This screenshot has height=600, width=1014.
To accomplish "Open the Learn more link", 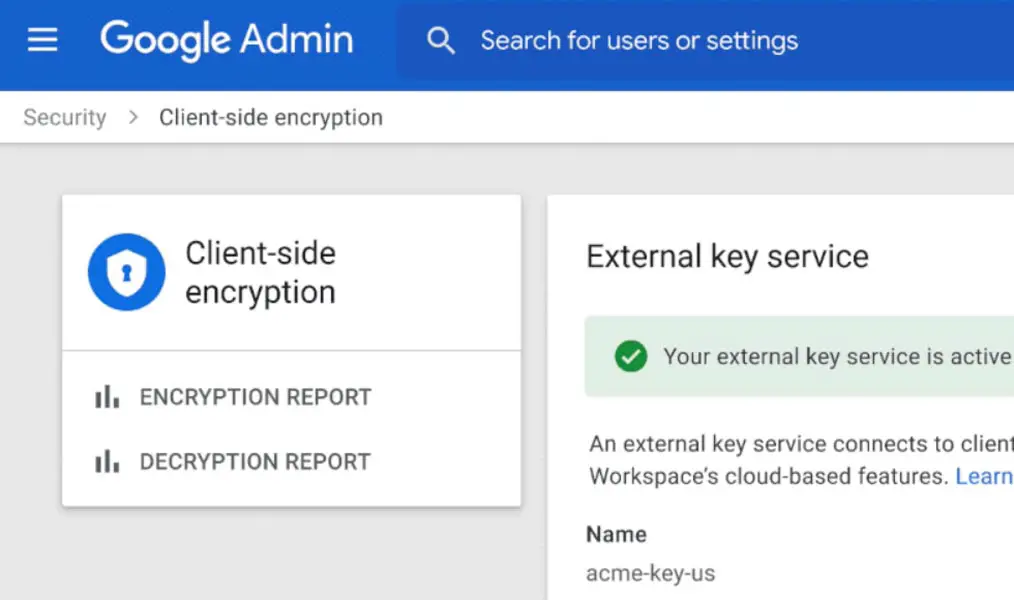I will point(984,477).
